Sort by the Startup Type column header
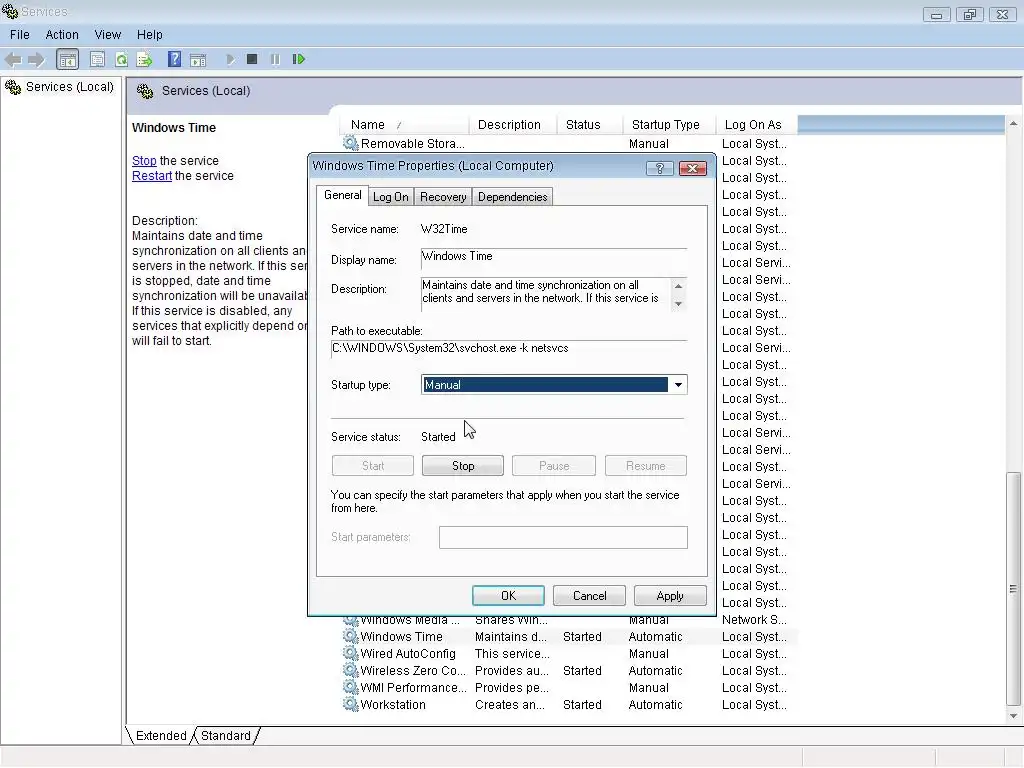 click(669, 125)
